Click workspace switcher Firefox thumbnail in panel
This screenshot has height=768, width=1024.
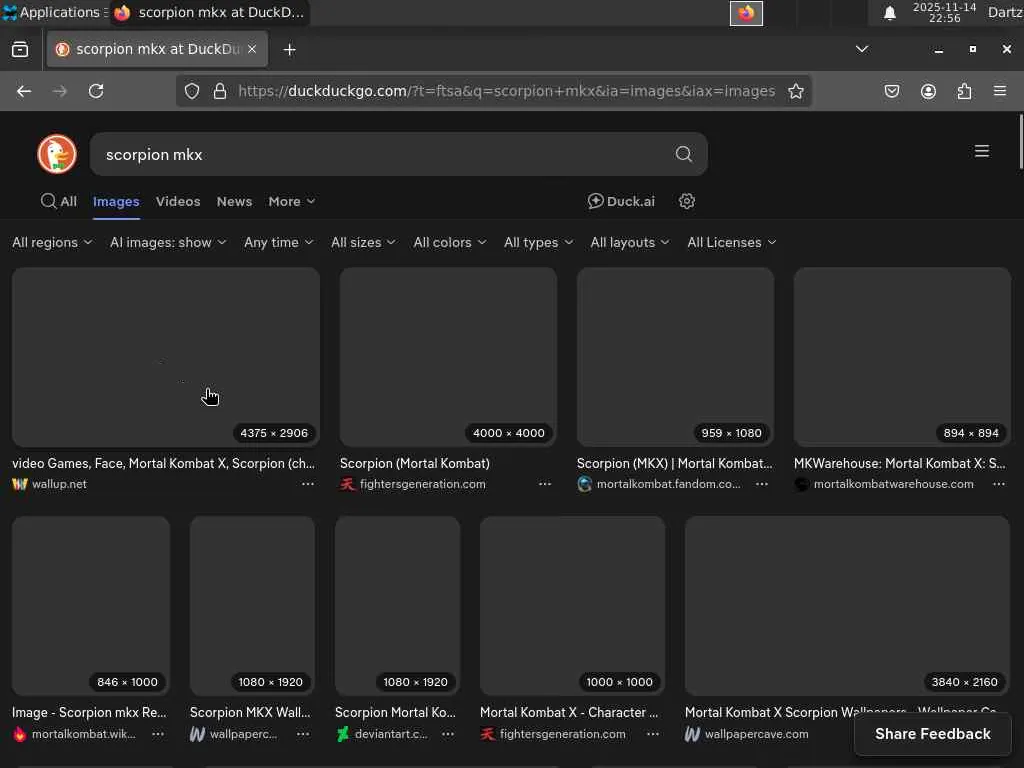(746, 13)
